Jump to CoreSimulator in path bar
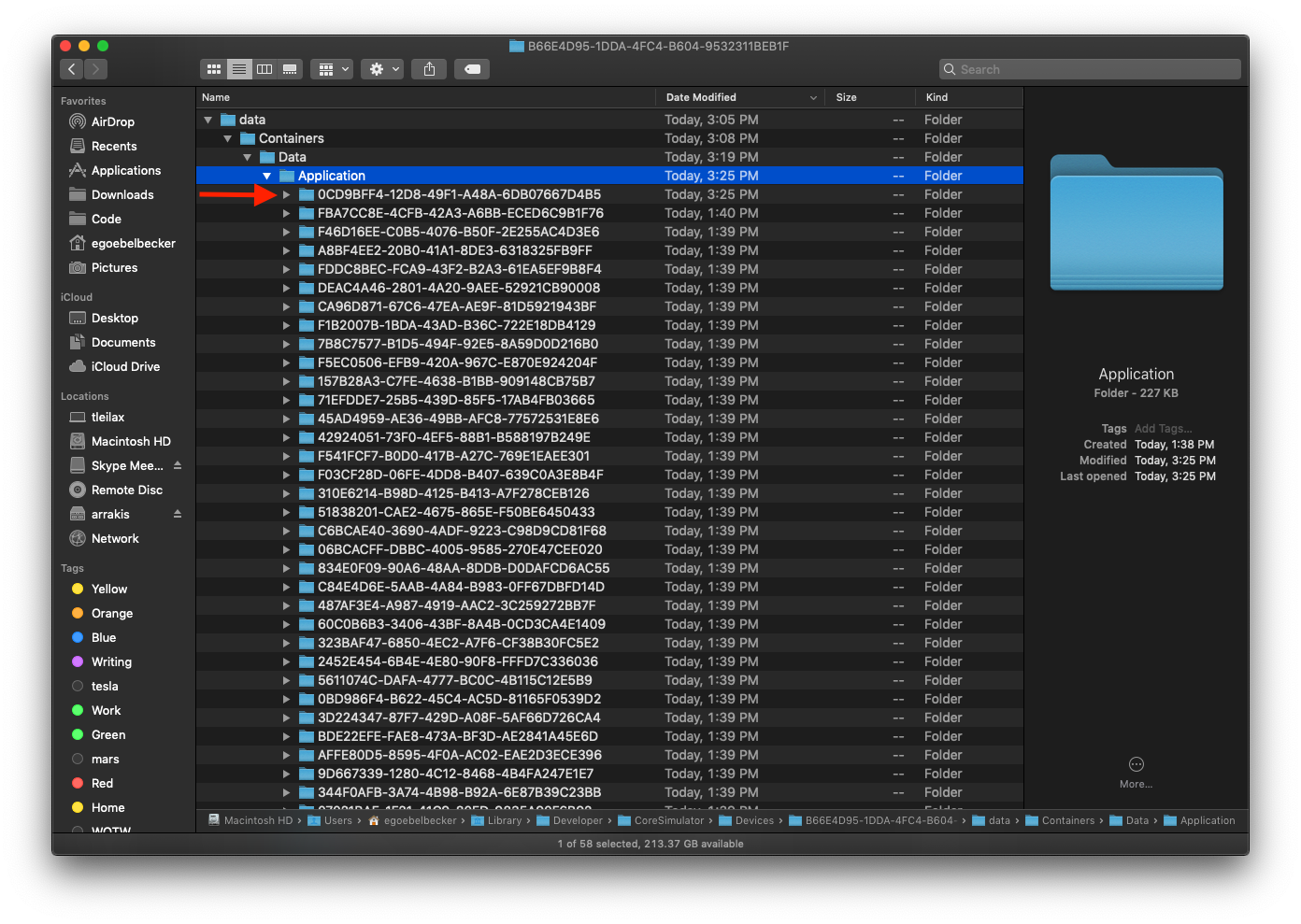The image size is (1301, 924). coord(668,820)
